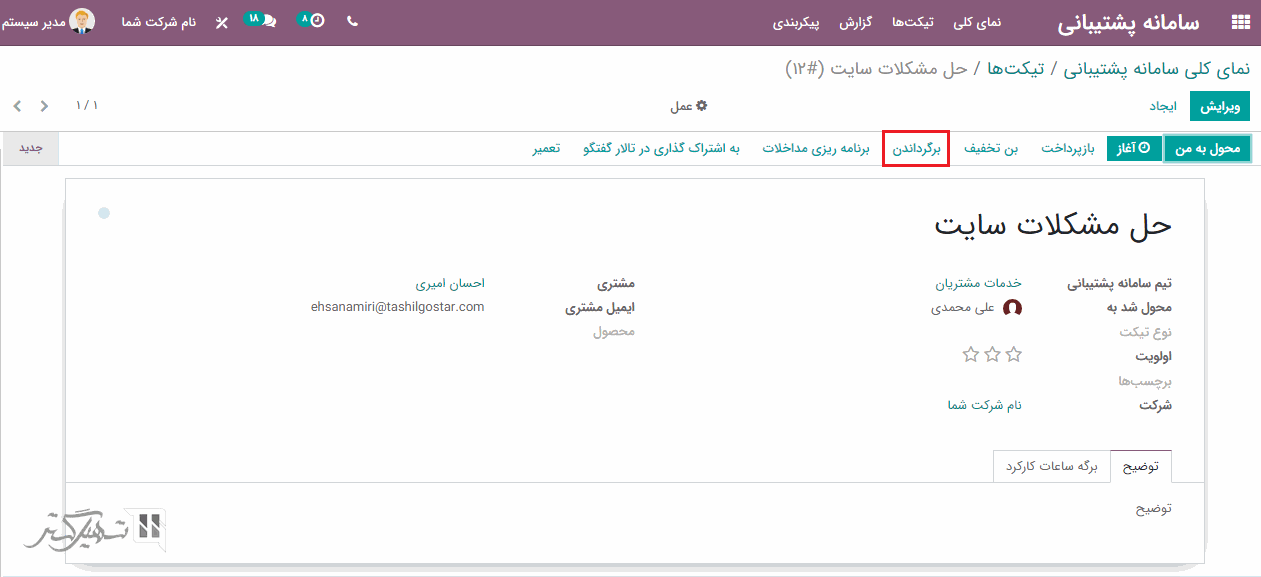Screen dimensions: 1261x577
Task: Select the جدید stage in status bar
Action: pyautogui.click(x=31, y=148)
